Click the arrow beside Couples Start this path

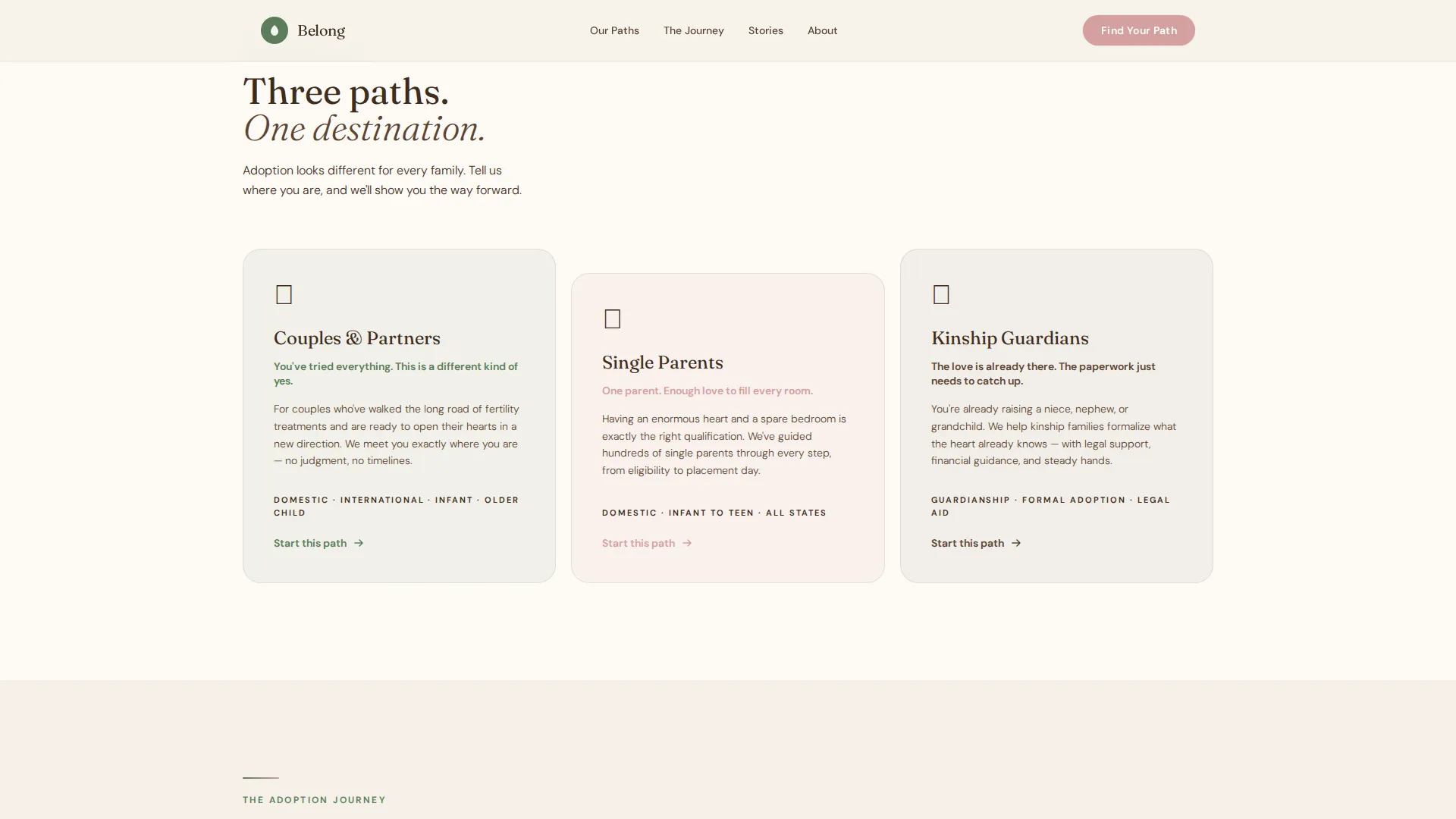click(x=359, y=543)
